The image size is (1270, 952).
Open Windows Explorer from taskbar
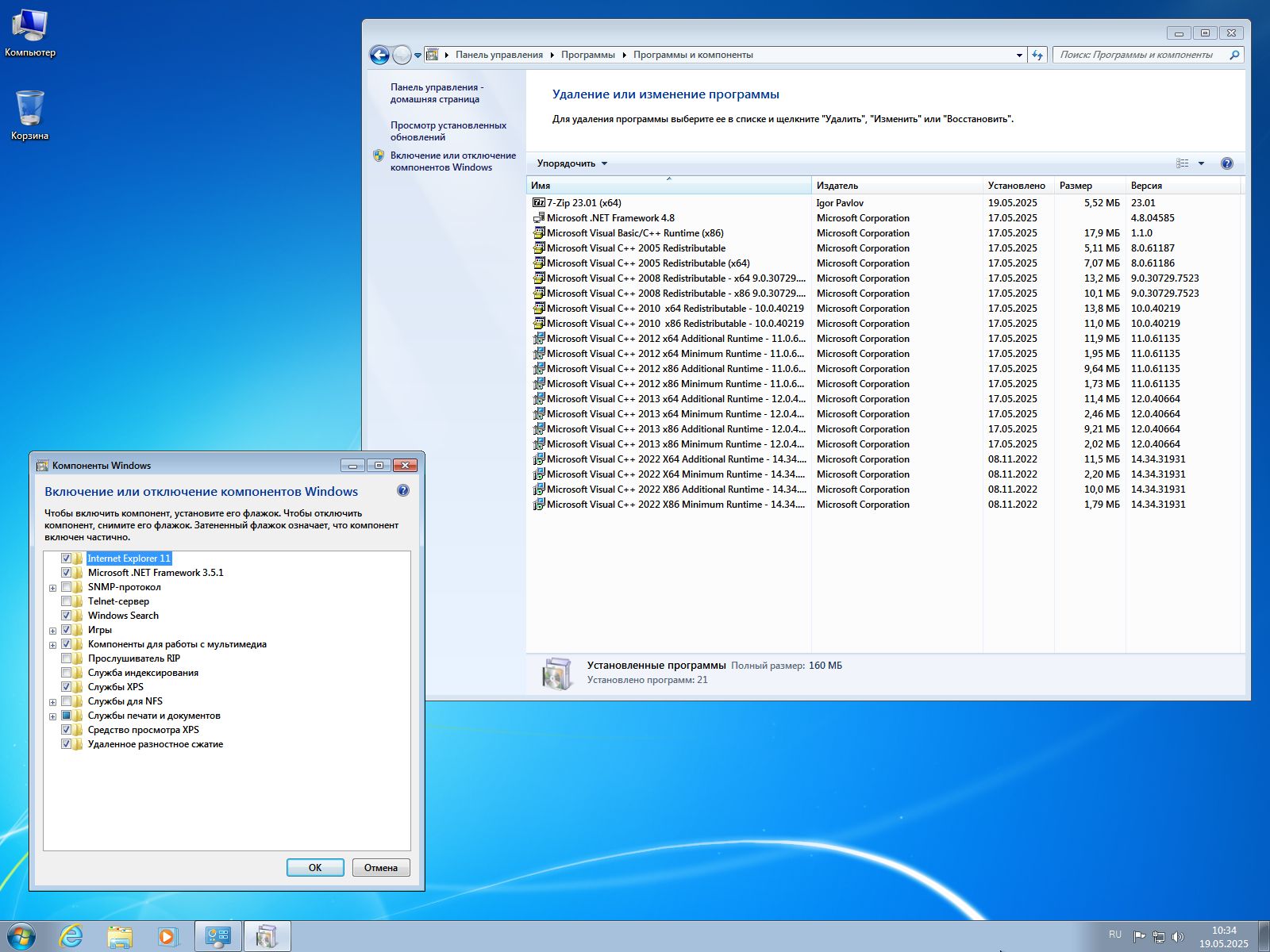120,937
